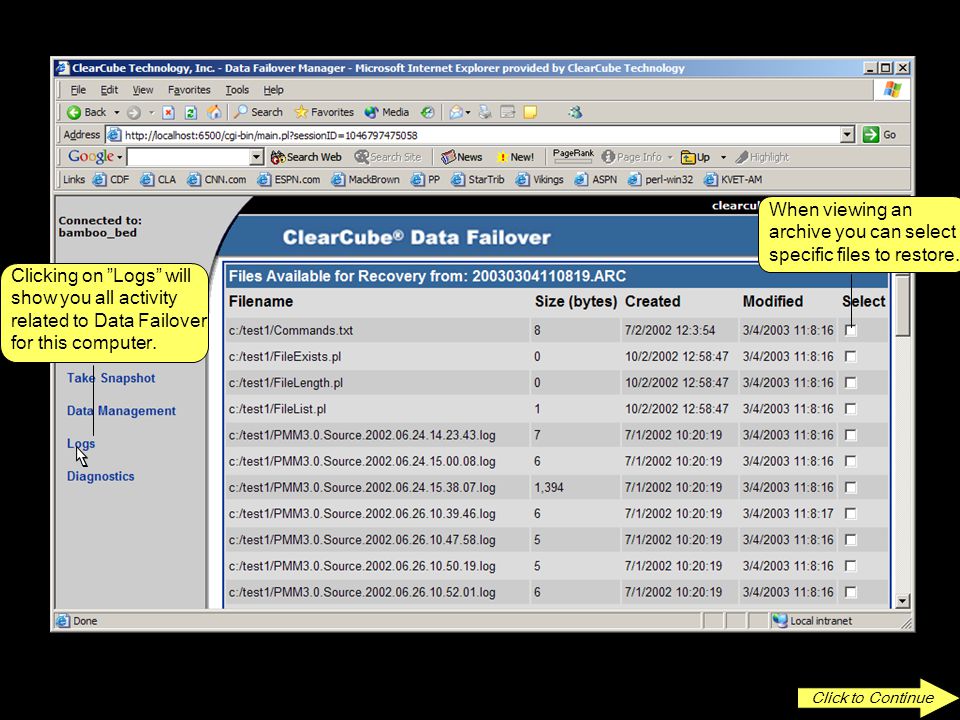This screenshot has height=720, width=960.
Task: Click the Refresh page icon
Action: pos(190,112)
